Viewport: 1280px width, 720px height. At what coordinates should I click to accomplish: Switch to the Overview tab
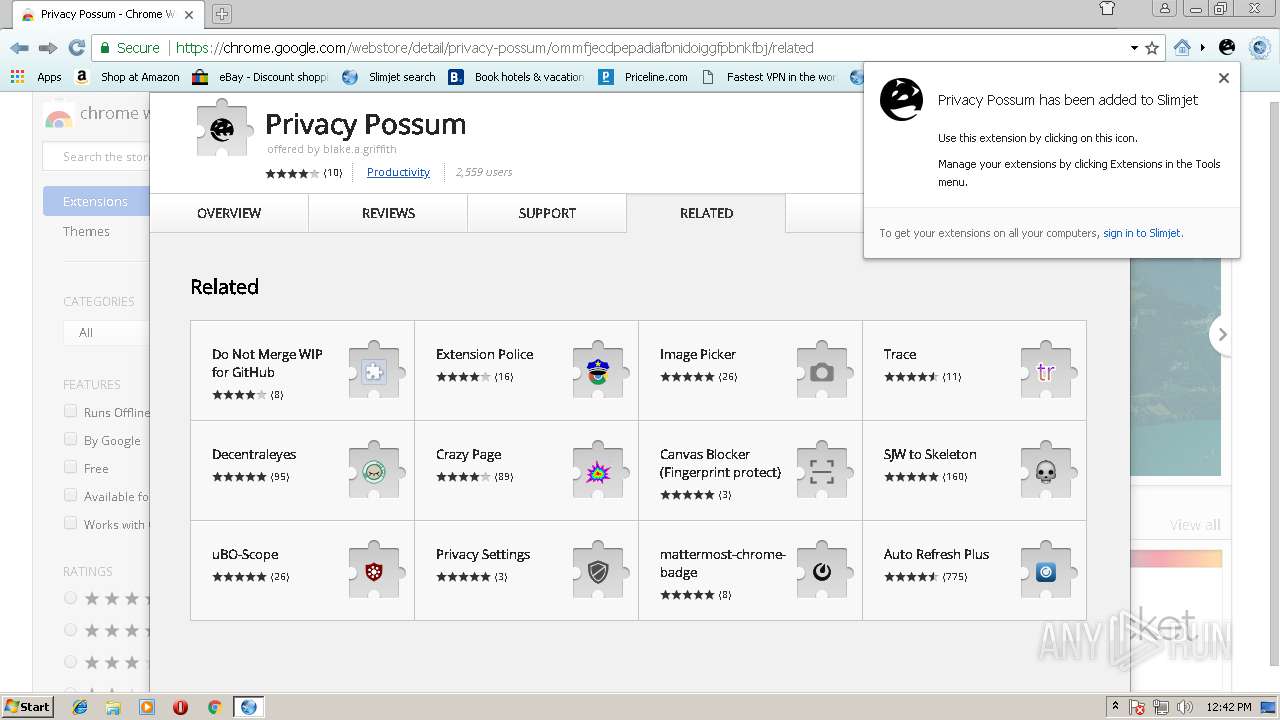[229, 213]
